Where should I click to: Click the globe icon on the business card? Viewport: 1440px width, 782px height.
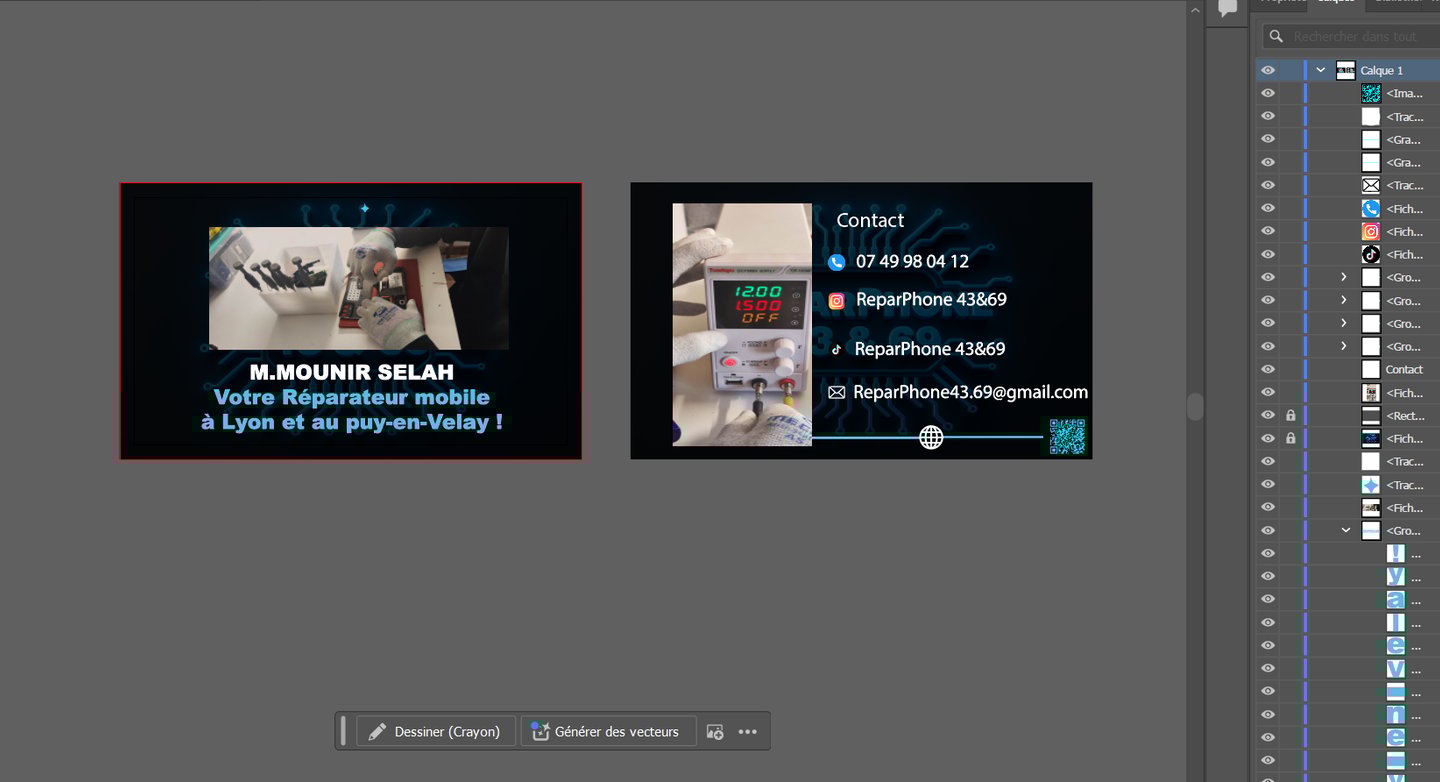click(x=931, y=437)
